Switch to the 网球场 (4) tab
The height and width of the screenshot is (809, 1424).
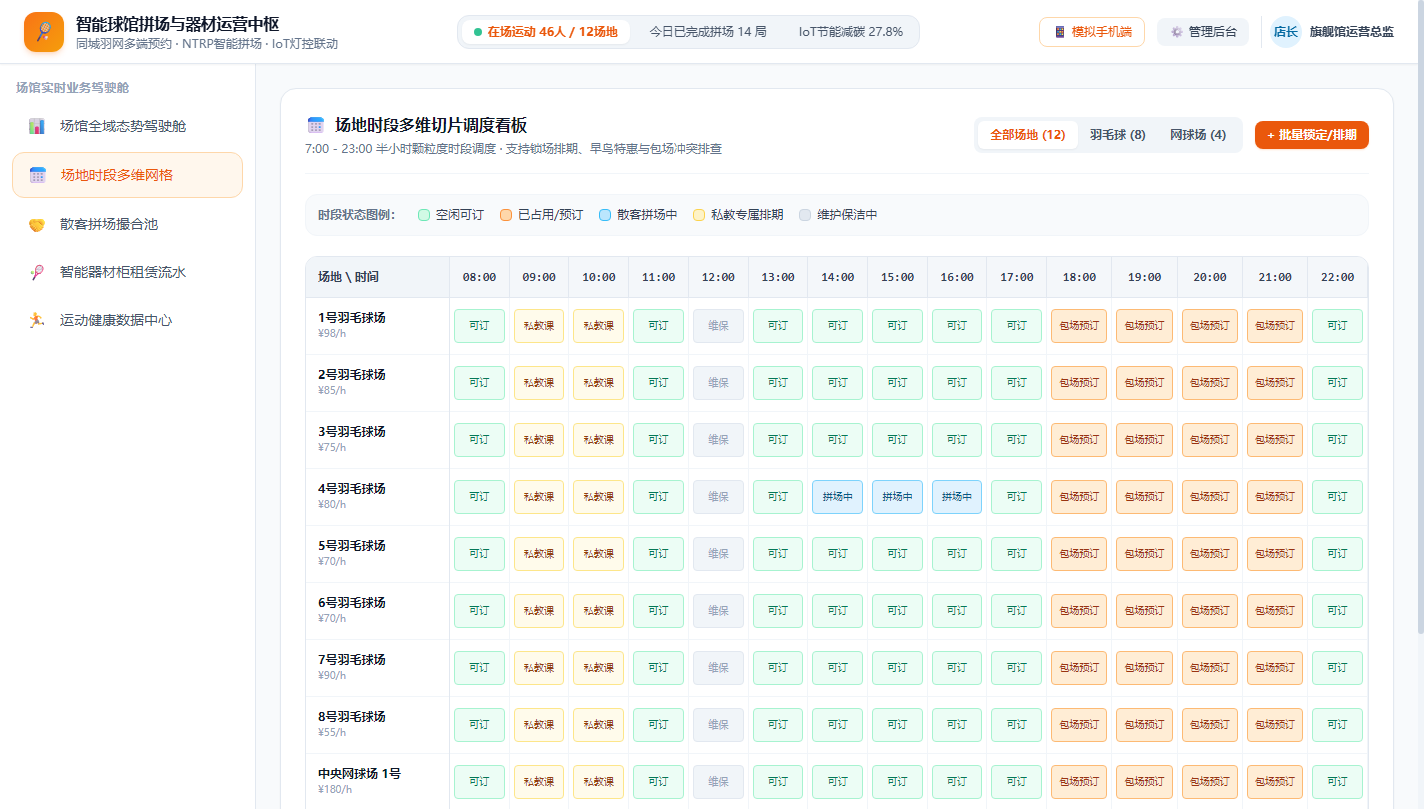1198,135
